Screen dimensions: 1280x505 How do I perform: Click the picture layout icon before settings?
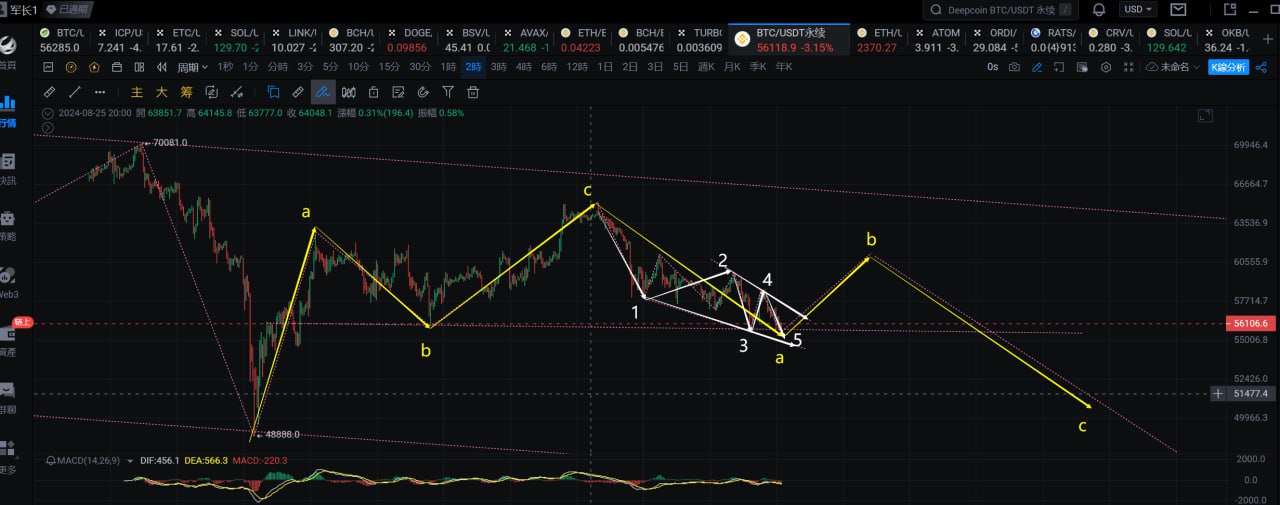tap(1082, 67)
